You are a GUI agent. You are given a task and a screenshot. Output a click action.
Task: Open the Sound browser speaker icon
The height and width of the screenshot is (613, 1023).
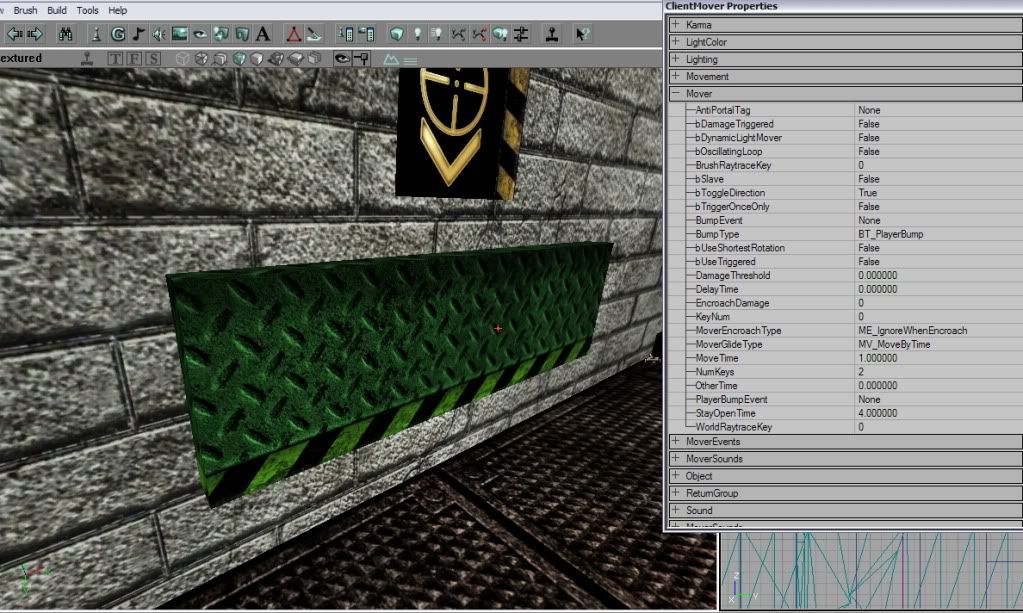click(x=159, y=34)
